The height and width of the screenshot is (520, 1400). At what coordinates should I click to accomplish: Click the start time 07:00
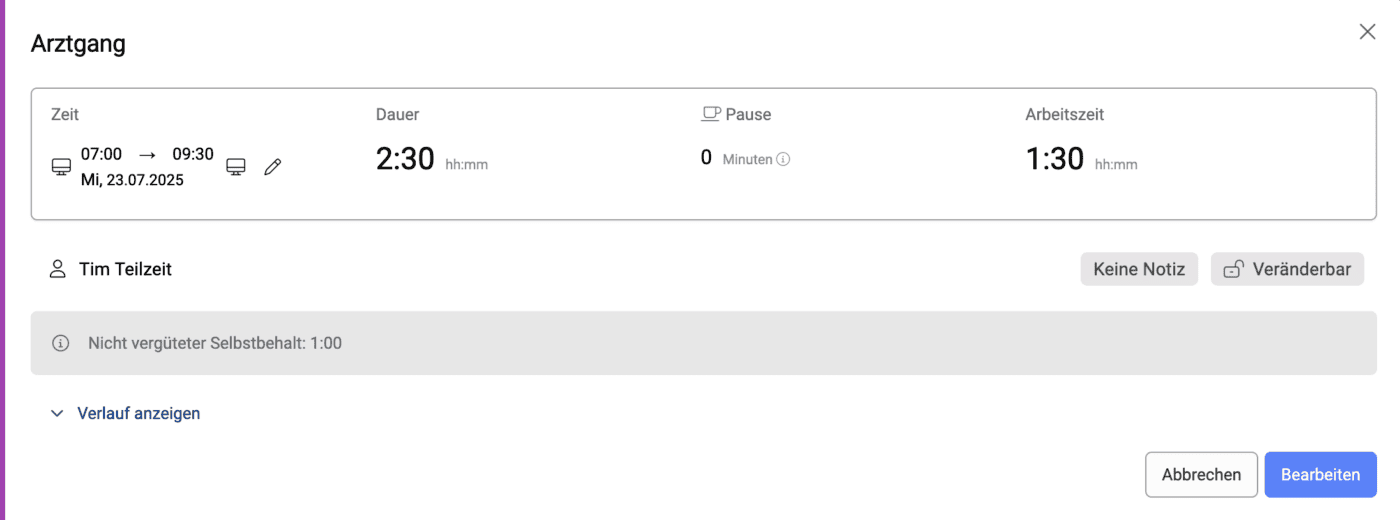coord(101,154)
